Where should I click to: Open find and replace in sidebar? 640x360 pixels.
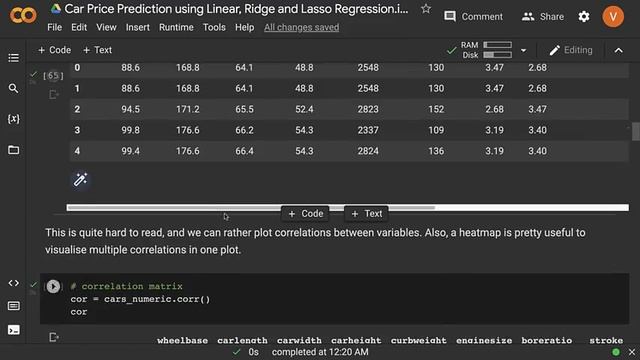13,88
